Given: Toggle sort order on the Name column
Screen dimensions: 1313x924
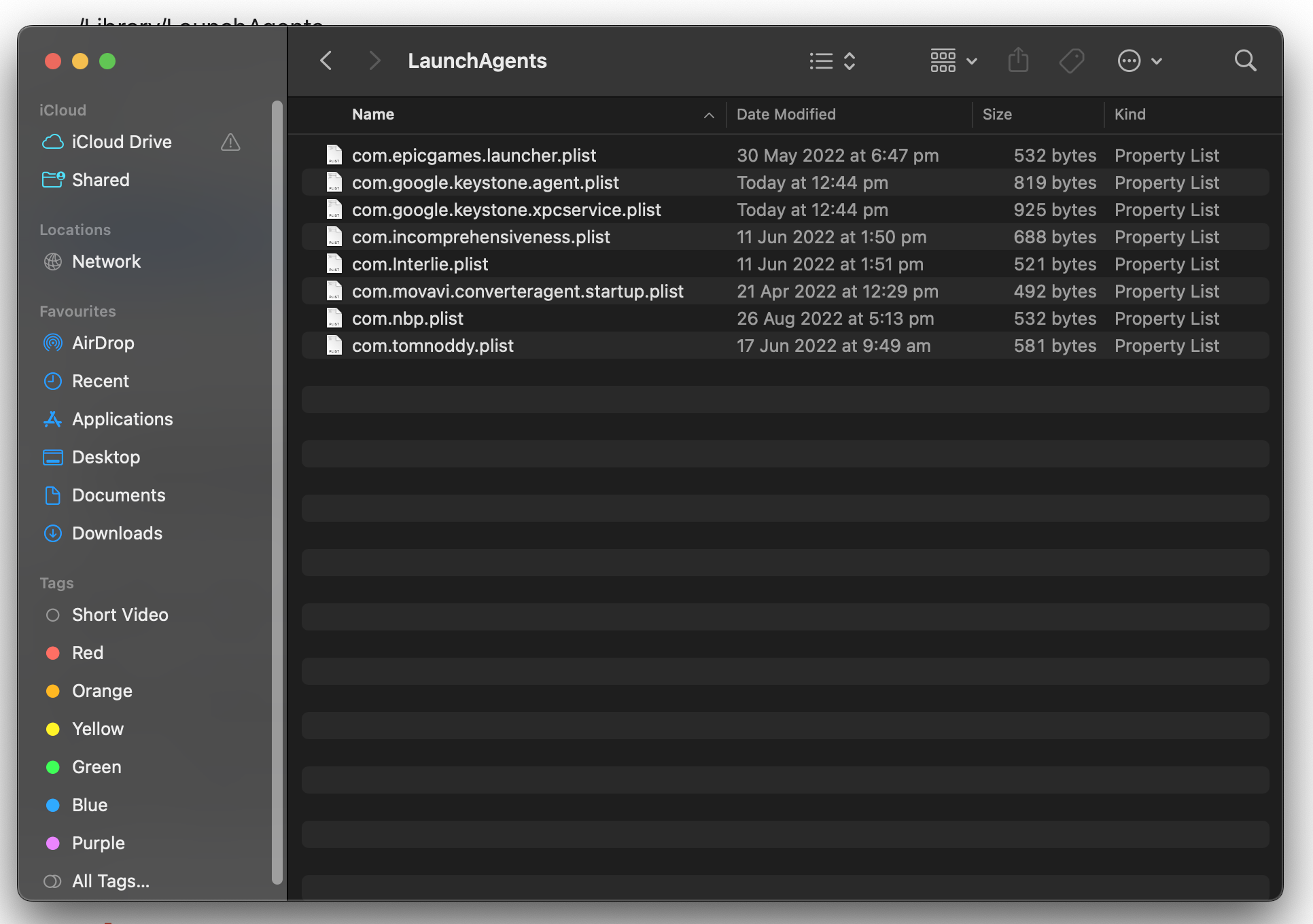Looking at the screenshot, I should [709, 115].
